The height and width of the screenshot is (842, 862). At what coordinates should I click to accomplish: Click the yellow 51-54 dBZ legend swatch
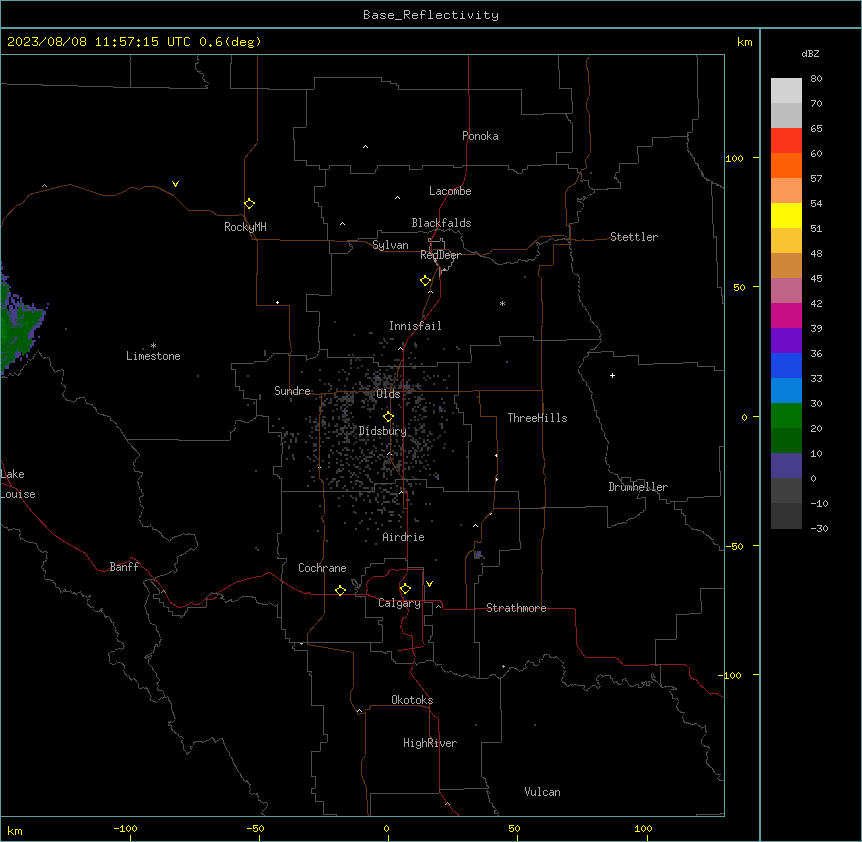click(x=786, y=215)
